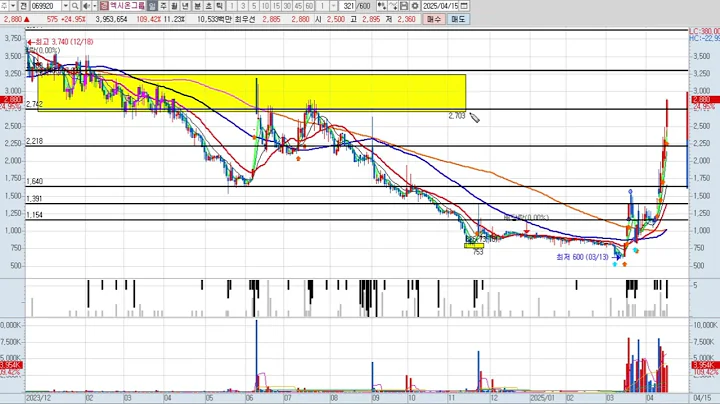Click the red 전 info icon before 엑시온그룹
Viewport: 720px width, 404px height.
[104, 6]
